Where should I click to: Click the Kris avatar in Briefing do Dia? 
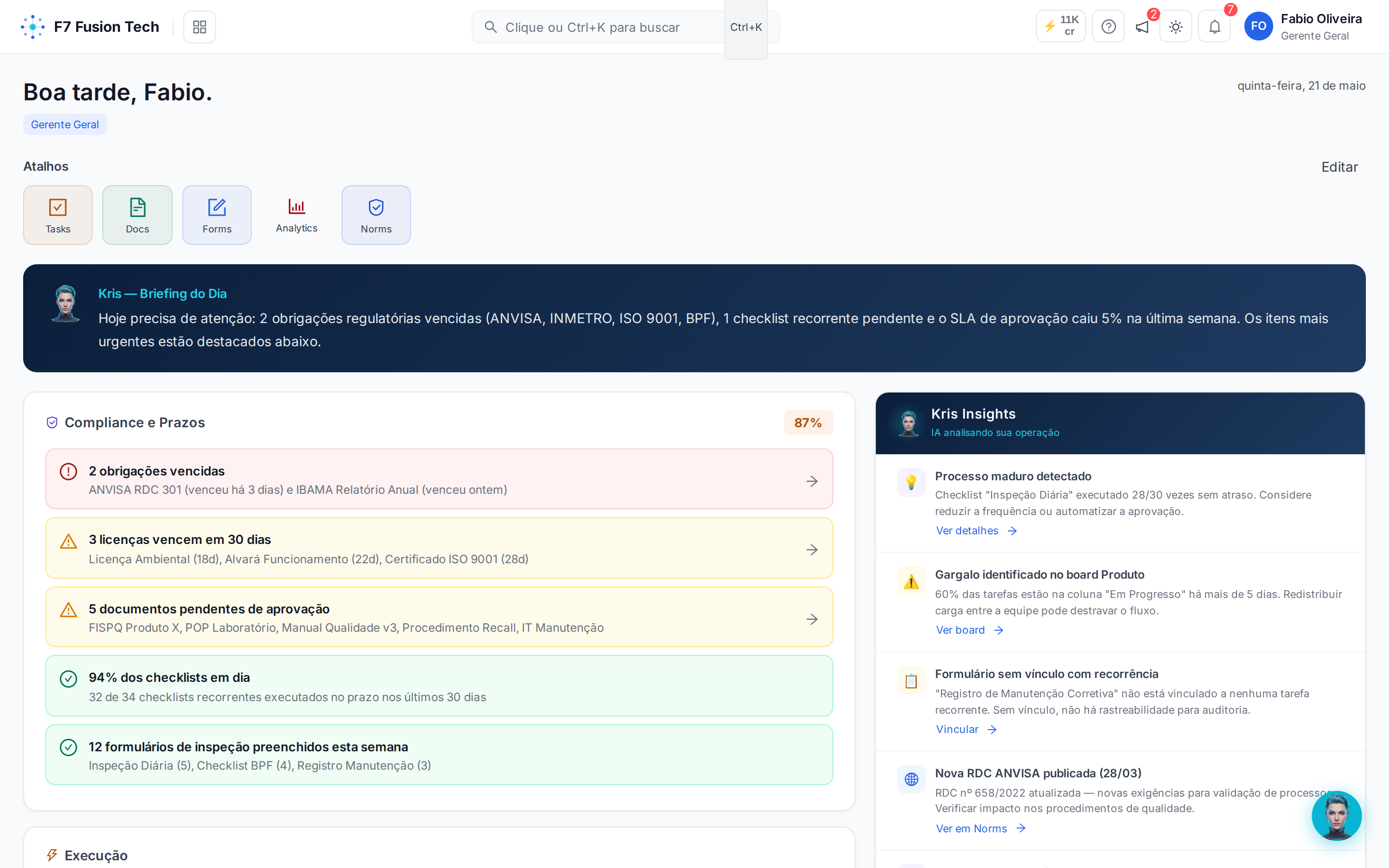[66, 304]
